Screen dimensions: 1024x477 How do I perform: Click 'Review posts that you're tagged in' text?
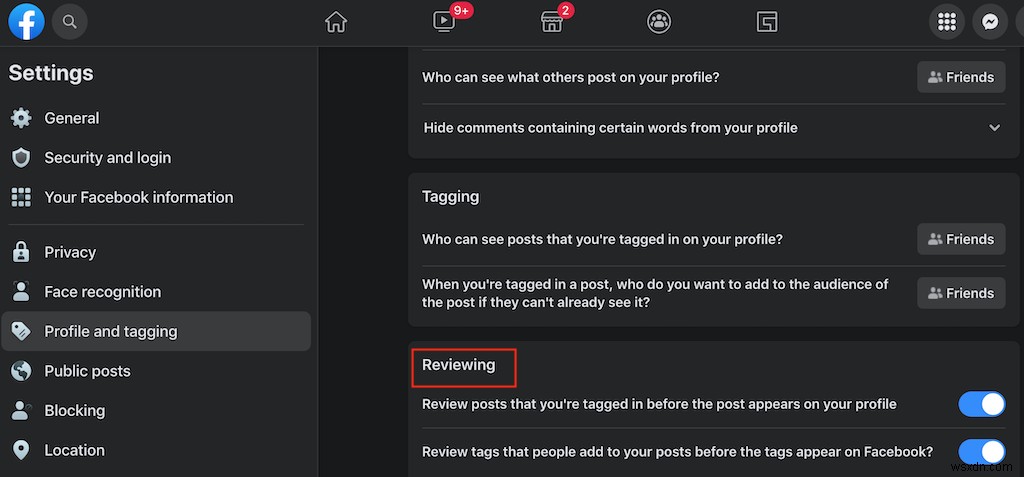coord(659,404)
